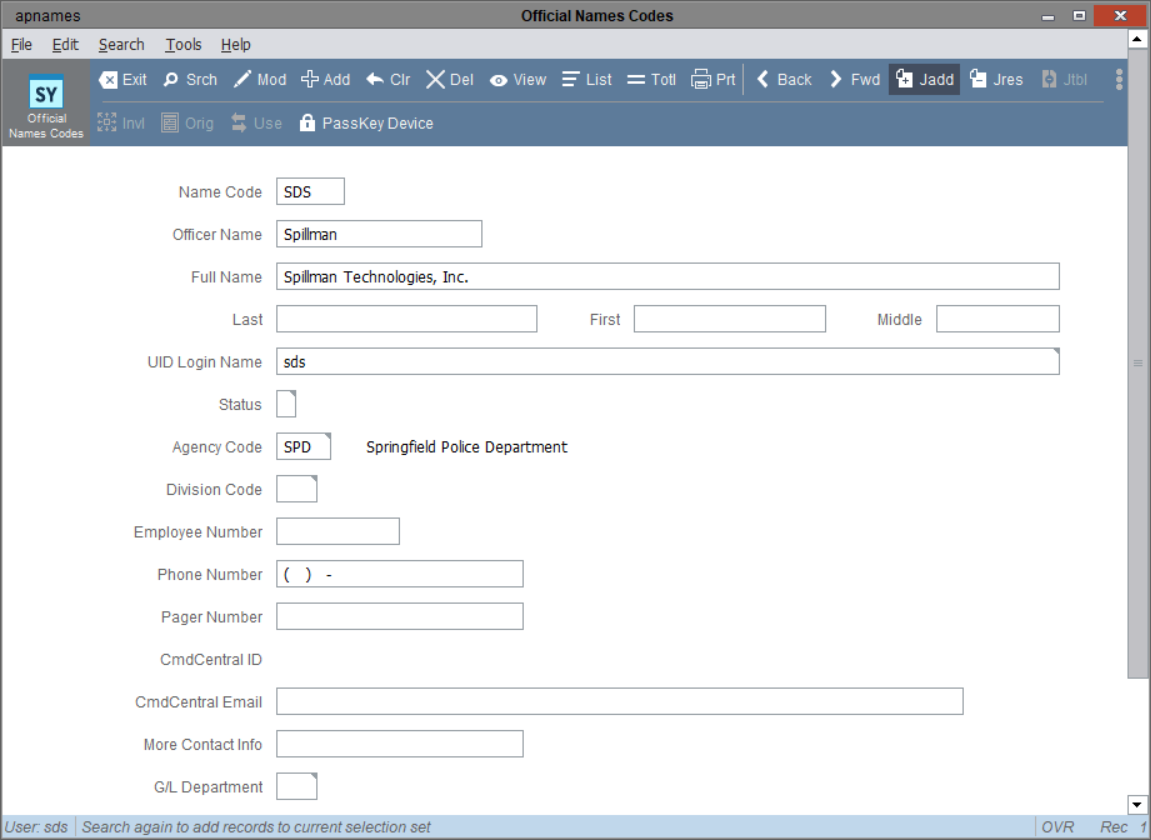1151x840 pixels.
Task: Show the record List
Action: (587, 79)
